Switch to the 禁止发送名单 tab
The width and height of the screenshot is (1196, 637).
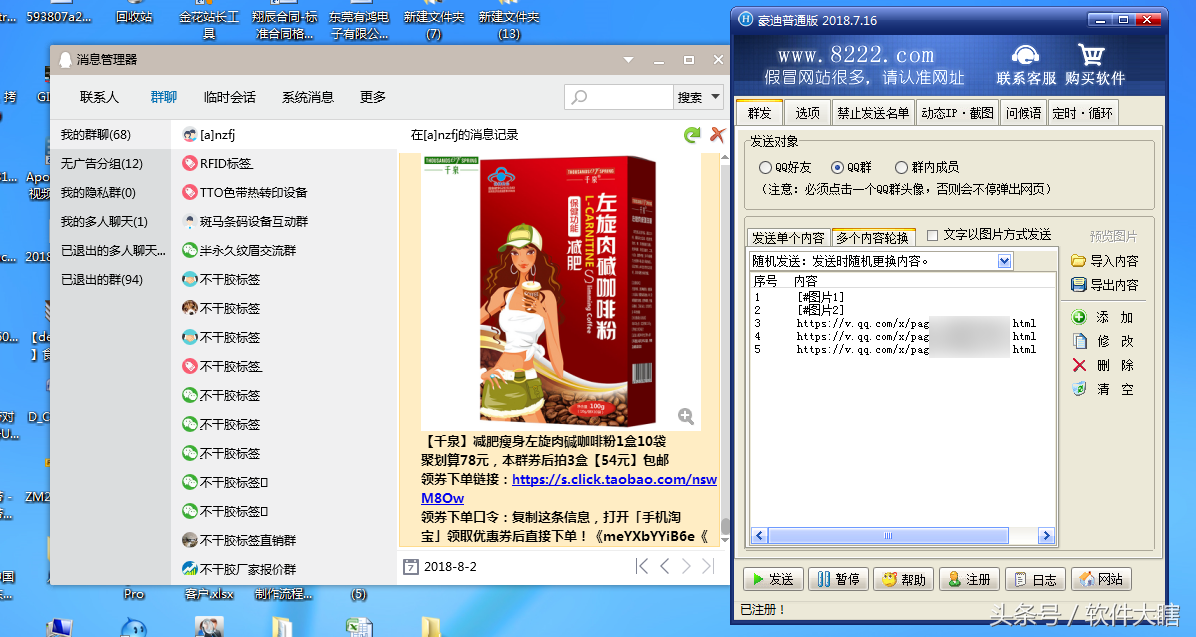click(x=873, y=113)
